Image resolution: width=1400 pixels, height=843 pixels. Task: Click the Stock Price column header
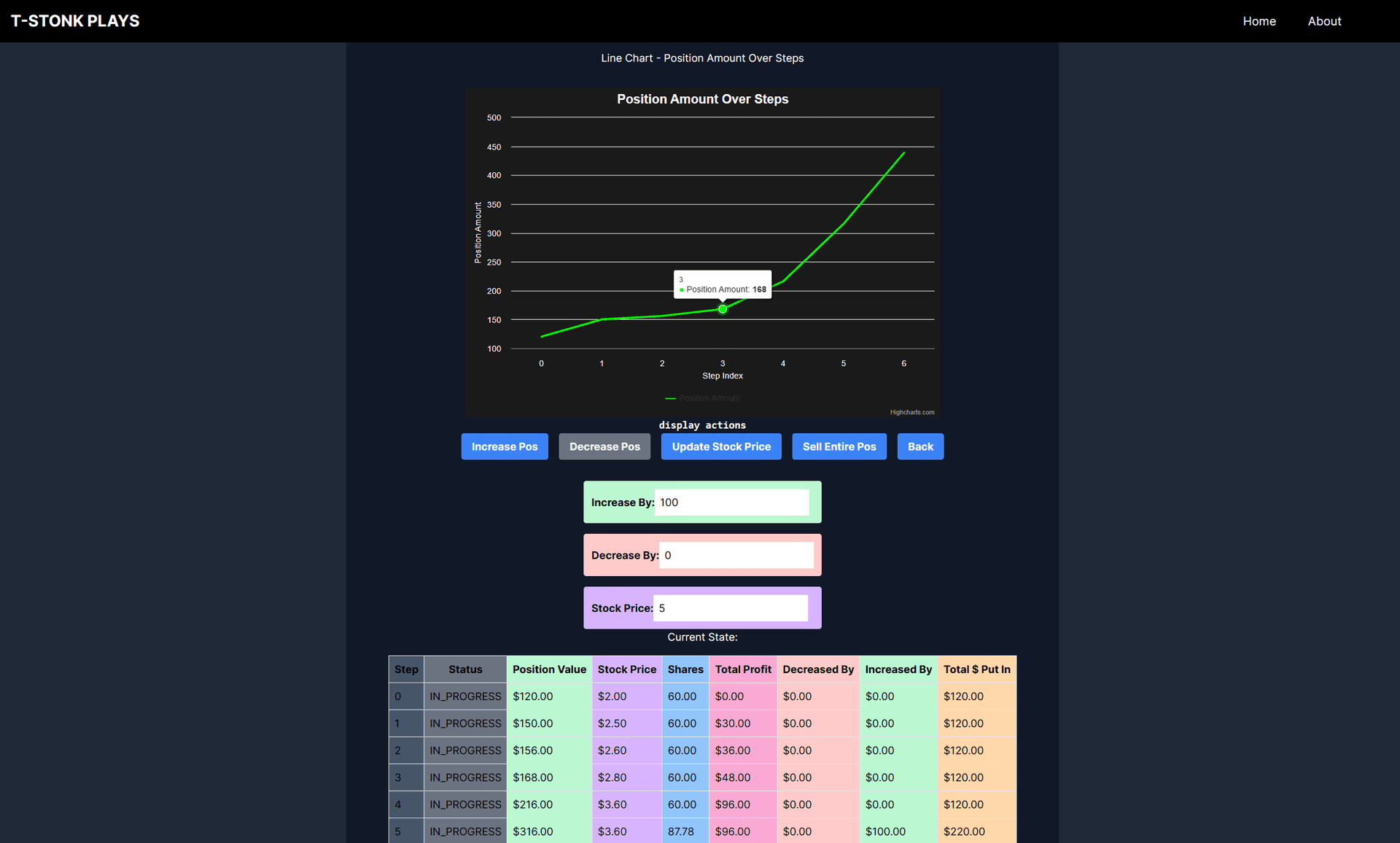pos(627,669)
